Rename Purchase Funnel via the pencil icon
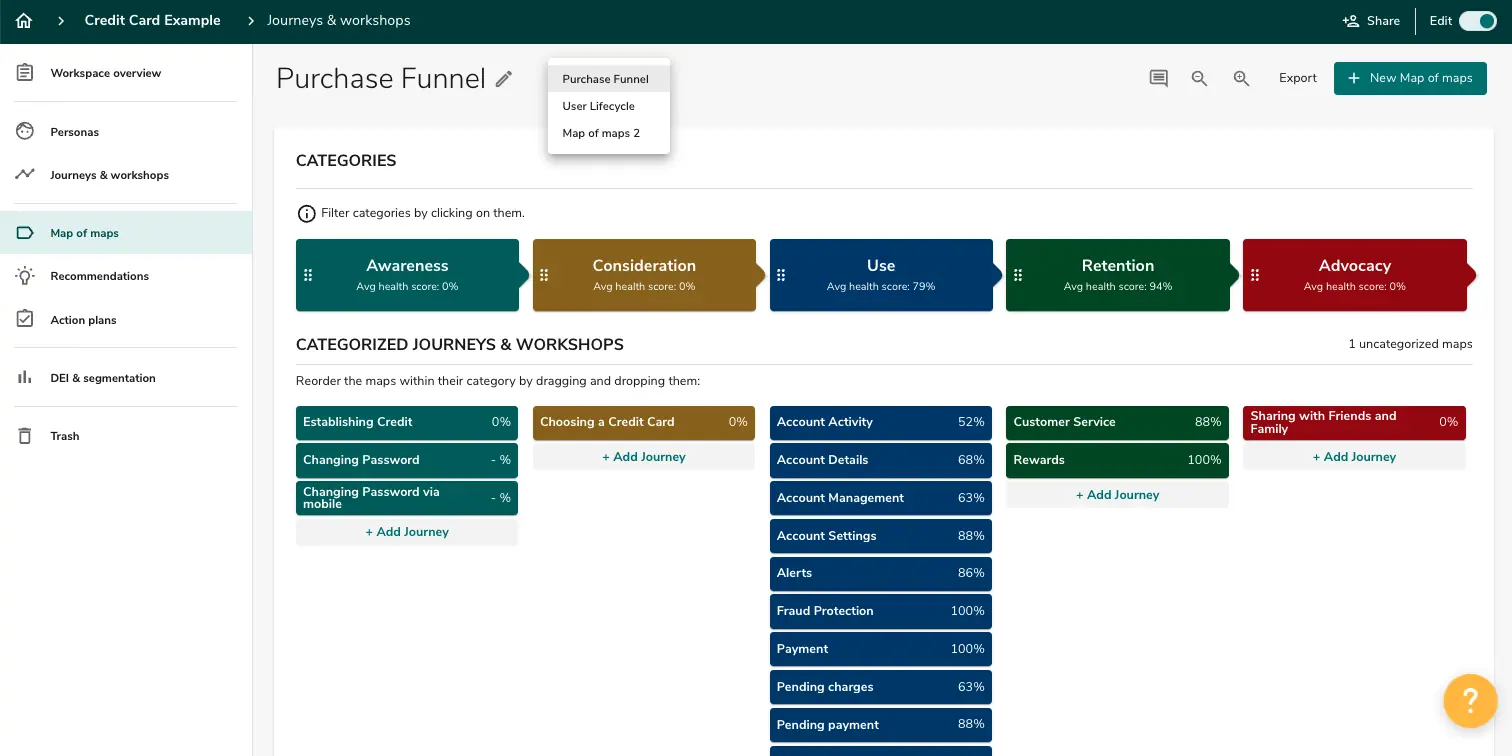Image resolution: width=1512 pixels, height=756 pixels. [x=504, y=78]
